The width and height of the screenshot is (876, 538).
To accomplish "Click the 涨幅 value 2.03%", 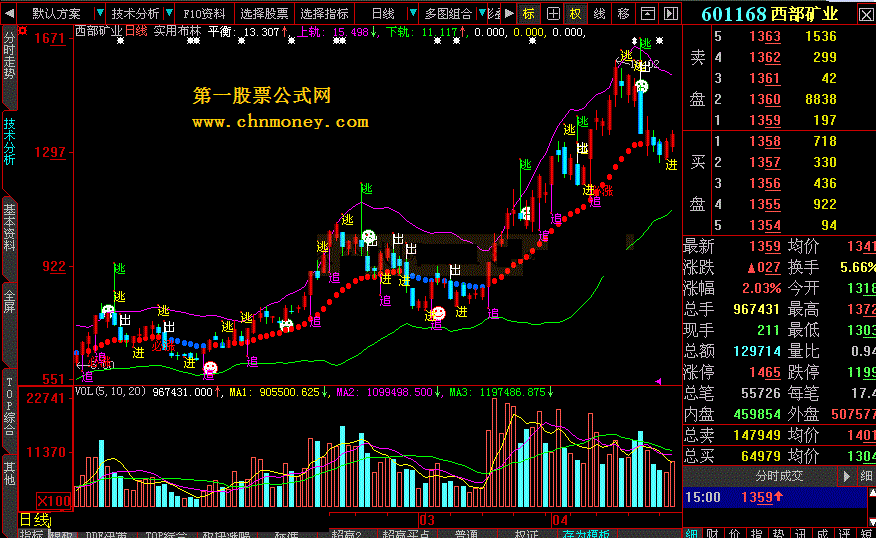I will (x=761, y=288).
